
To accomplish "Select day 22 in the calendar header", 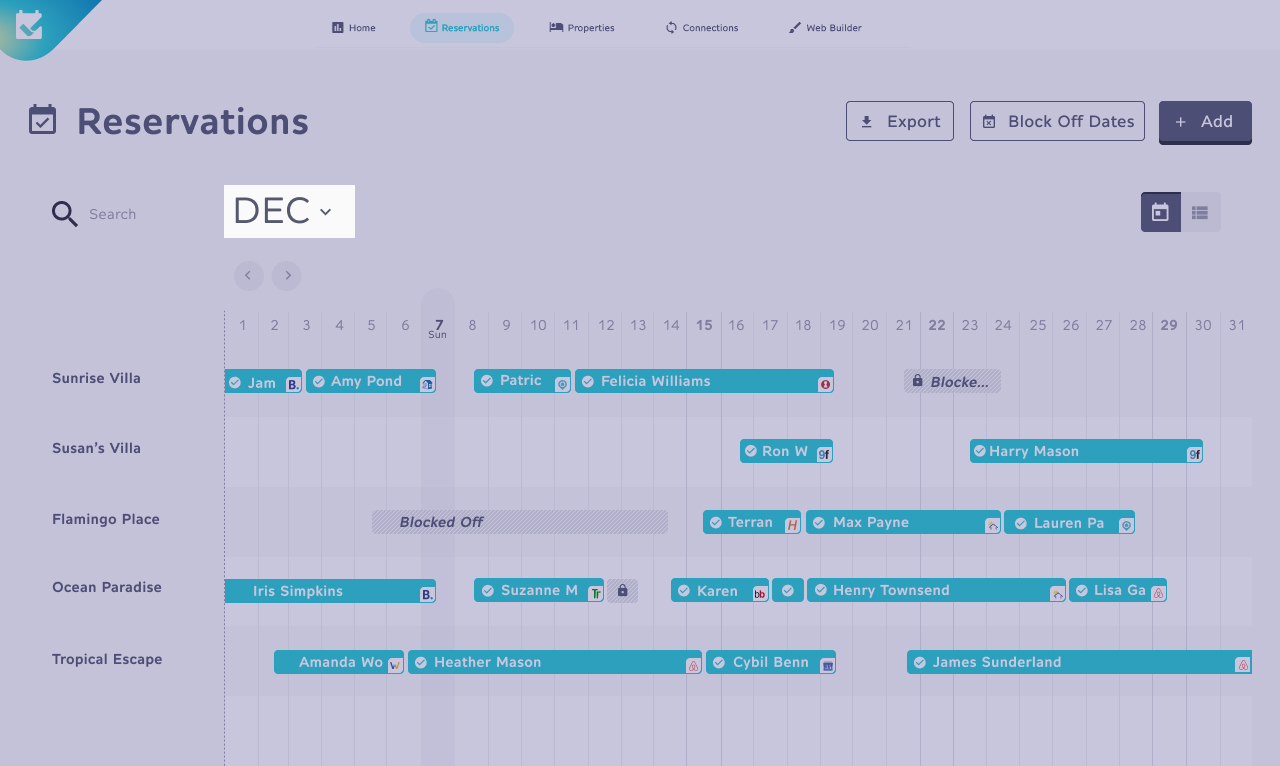I will pyautogui.click(x=937, y=325).
